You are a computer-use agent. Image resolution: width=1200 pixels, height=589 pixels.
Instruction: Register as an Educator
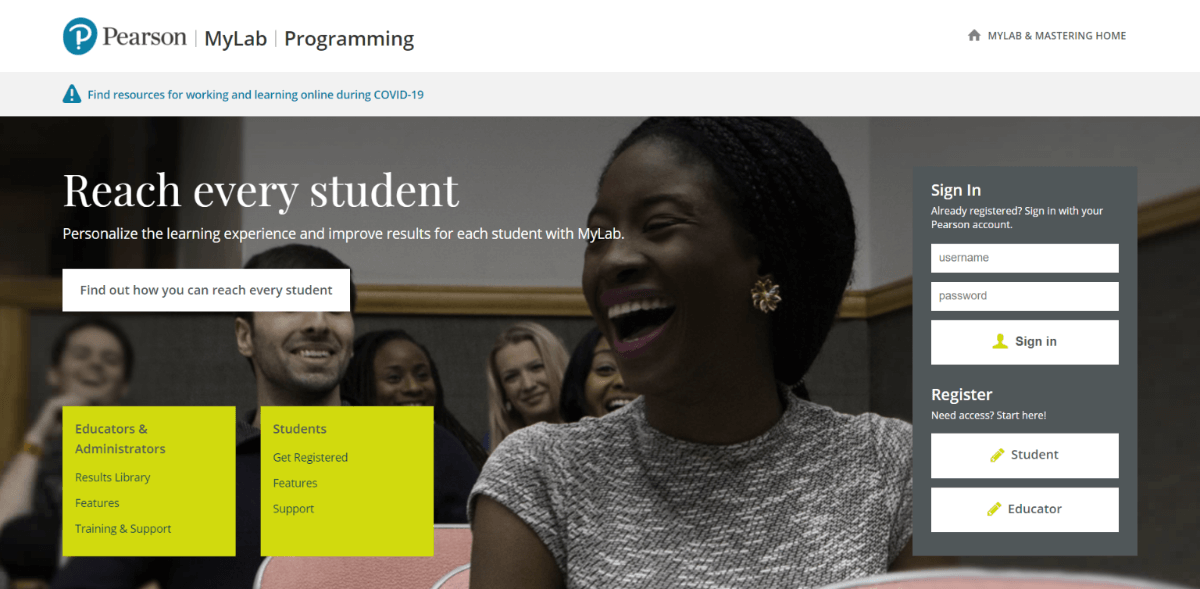[x=1025, y=509]
